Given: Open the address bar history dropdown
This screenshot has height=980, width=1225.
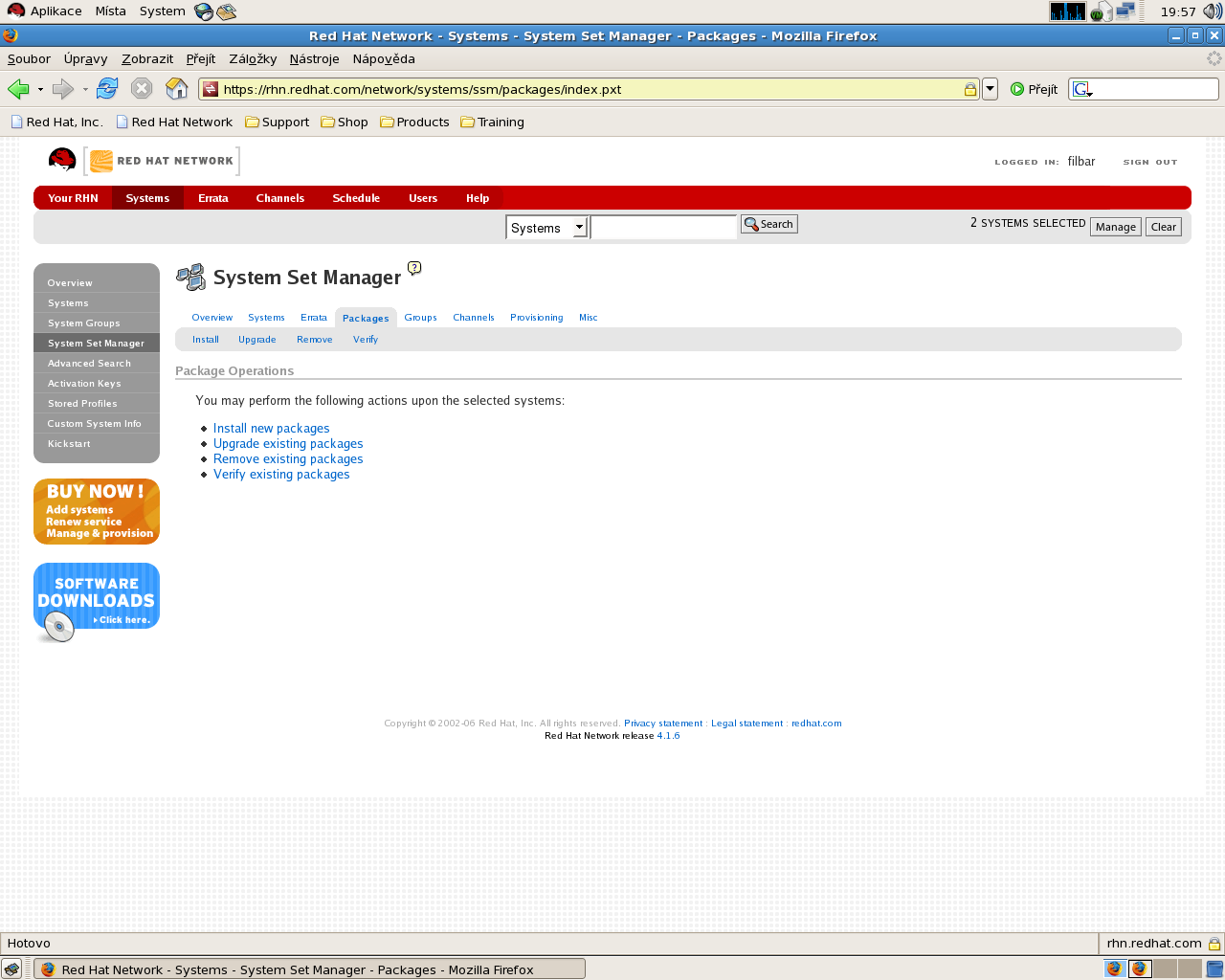Looking at the screenshot, I should 991,89.
